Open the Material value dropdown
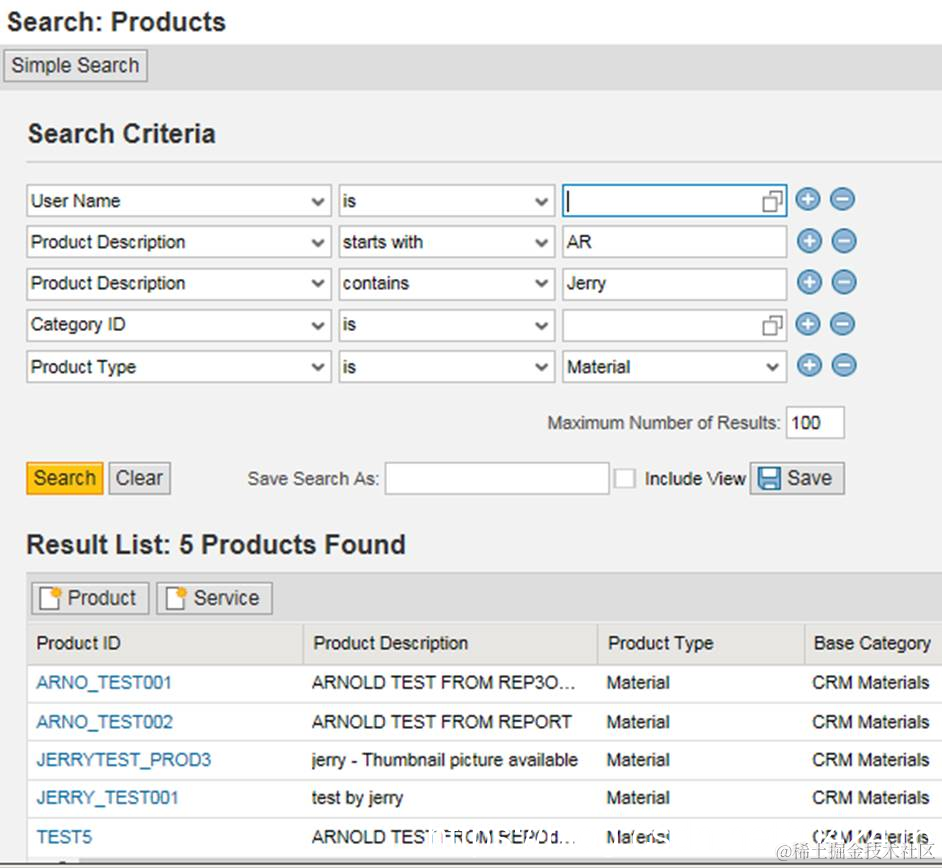Image resolution: width=942 pixels, height=868 pixels. 772,367
